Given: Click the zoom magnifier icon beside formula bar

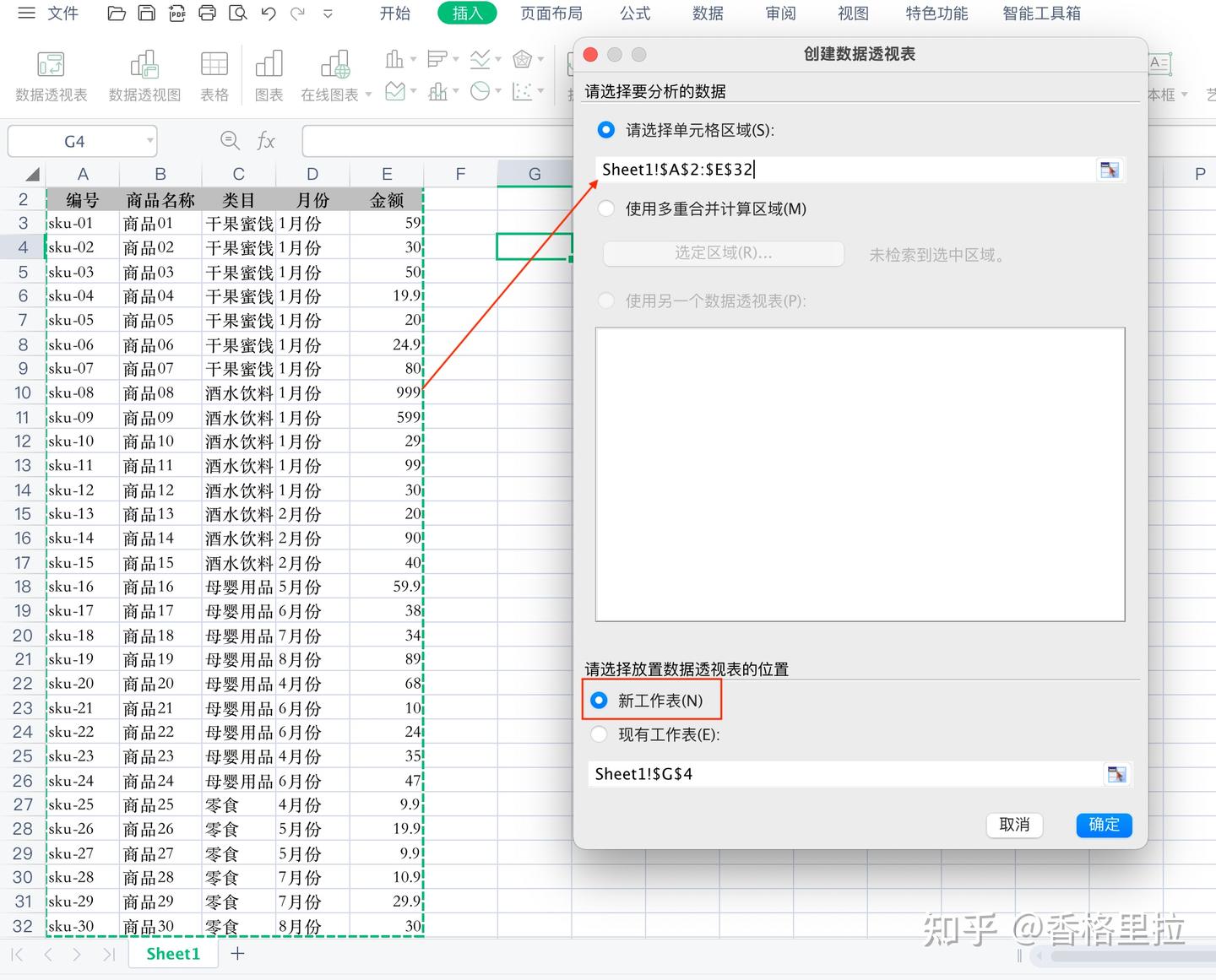Looking at the screenshot, I should [x=230, y=140].
